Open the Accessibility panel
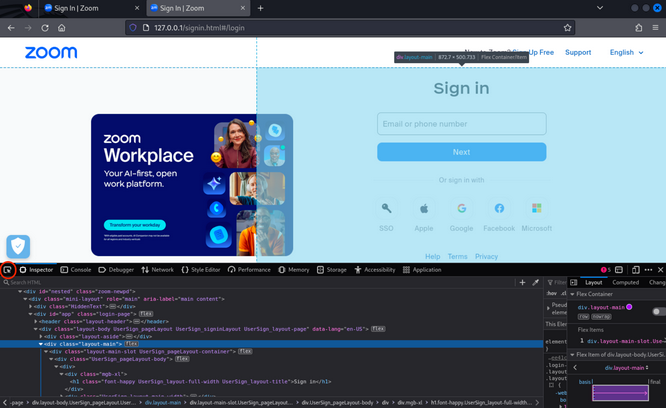Image resolution: width=666 pixels, height=408 pixels. (375, 270)
